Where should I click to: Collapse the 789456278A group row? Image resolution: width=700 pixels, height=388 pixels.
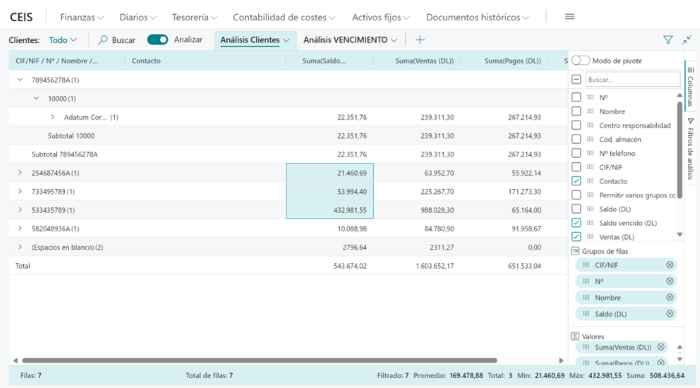(20, 79)
